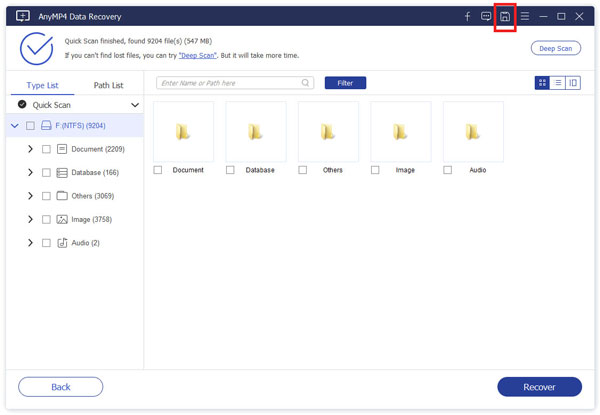Select the F:(NTFS) drive checkbox
This screenshot has width=600, height=415.
point(30,126)
